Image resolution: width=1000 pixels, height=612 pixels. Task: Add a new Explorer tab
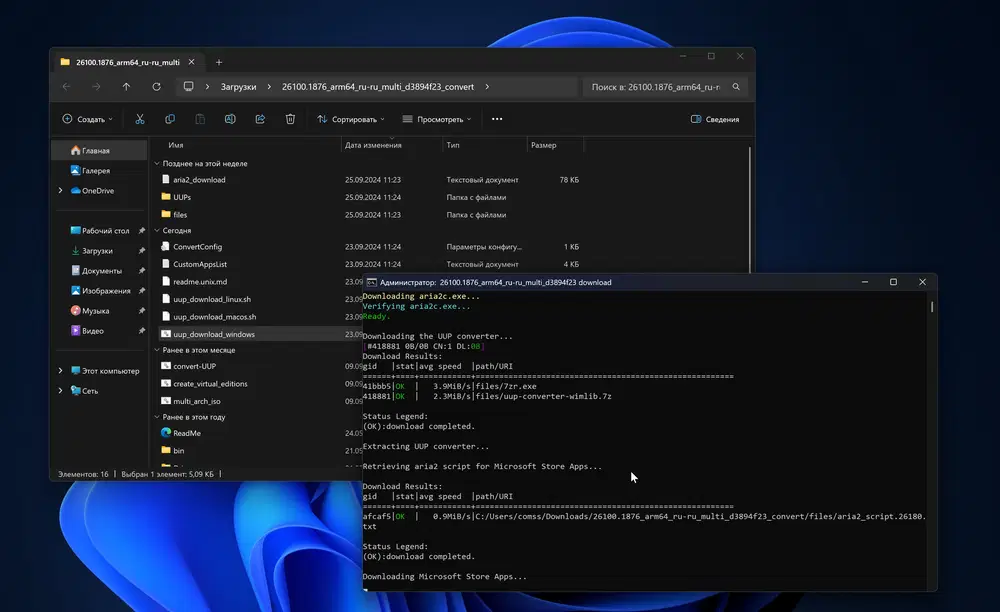(219, 62)
